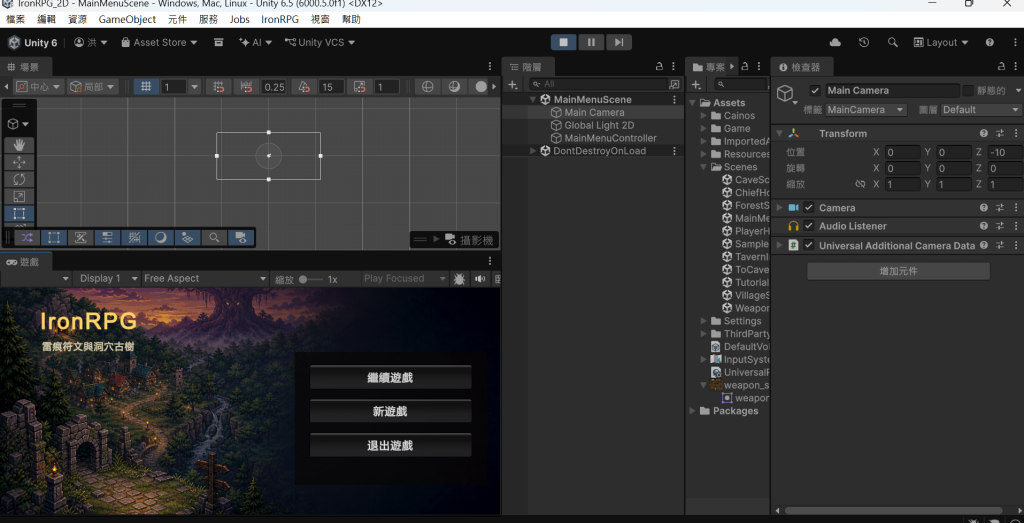Add object with Hierarchy plus button
Viewport: 1024px width, 523px height.
(x=514, y=85)
